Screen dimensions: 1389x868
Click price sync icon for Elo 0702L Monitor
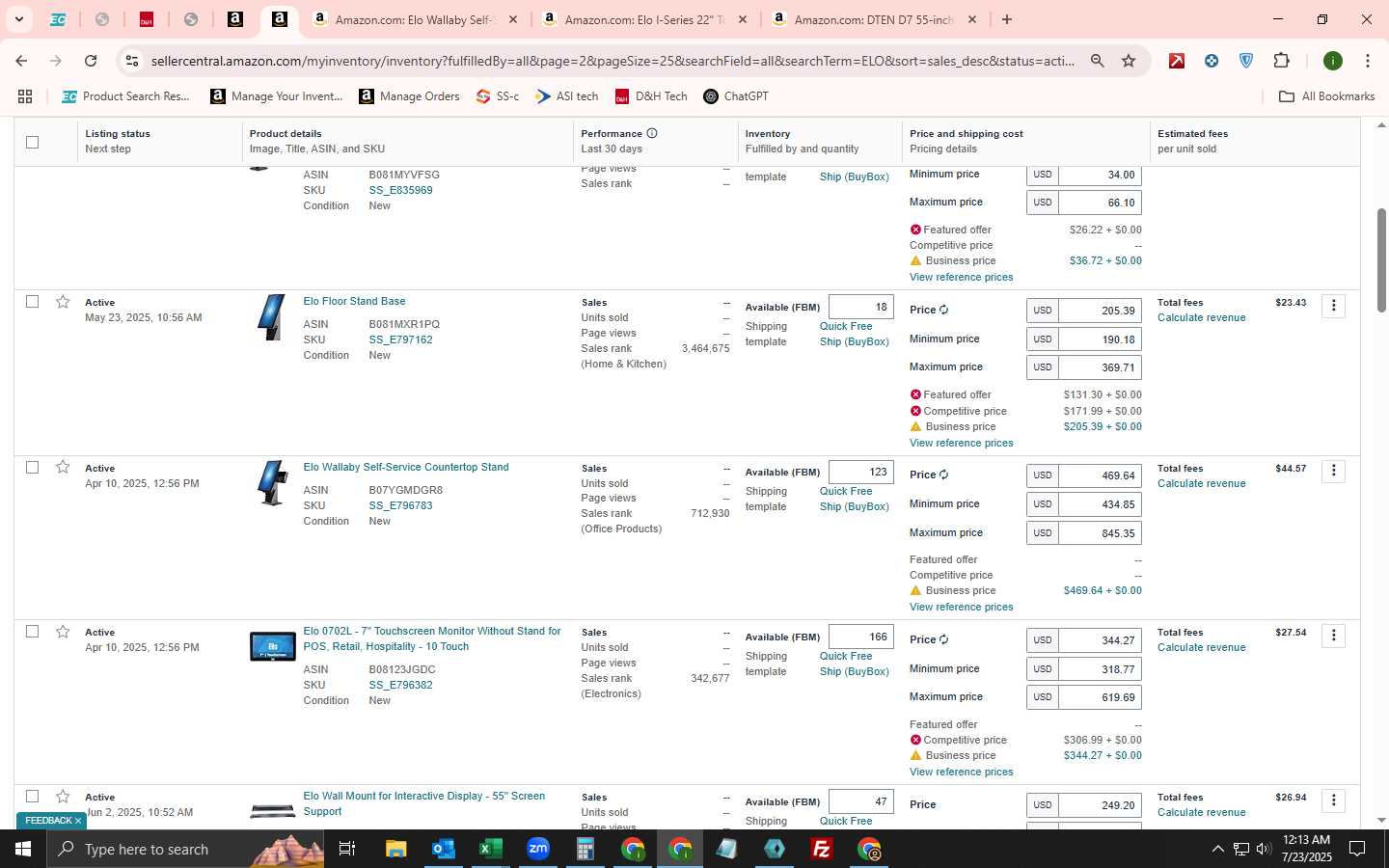pos(943,639)
